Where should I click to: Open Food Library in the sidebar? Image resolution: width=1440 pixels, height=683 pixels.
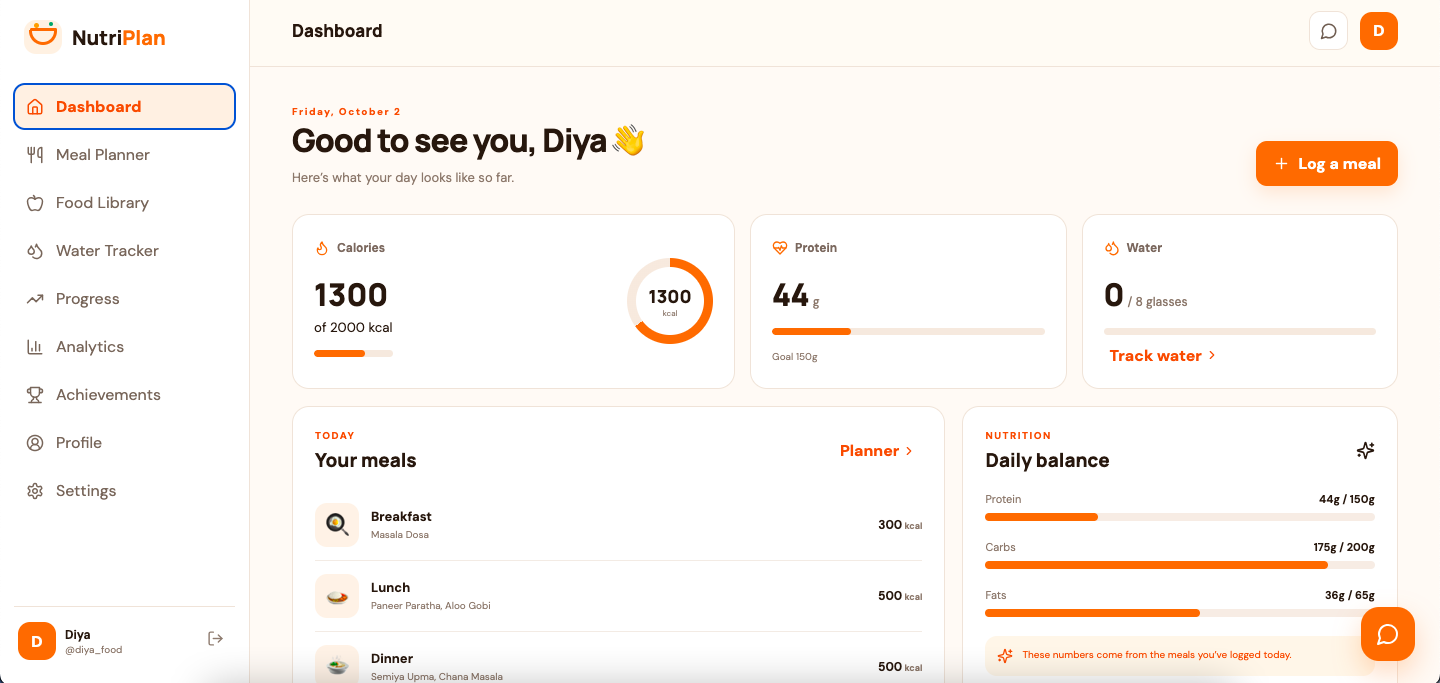[x=124, y=203]
